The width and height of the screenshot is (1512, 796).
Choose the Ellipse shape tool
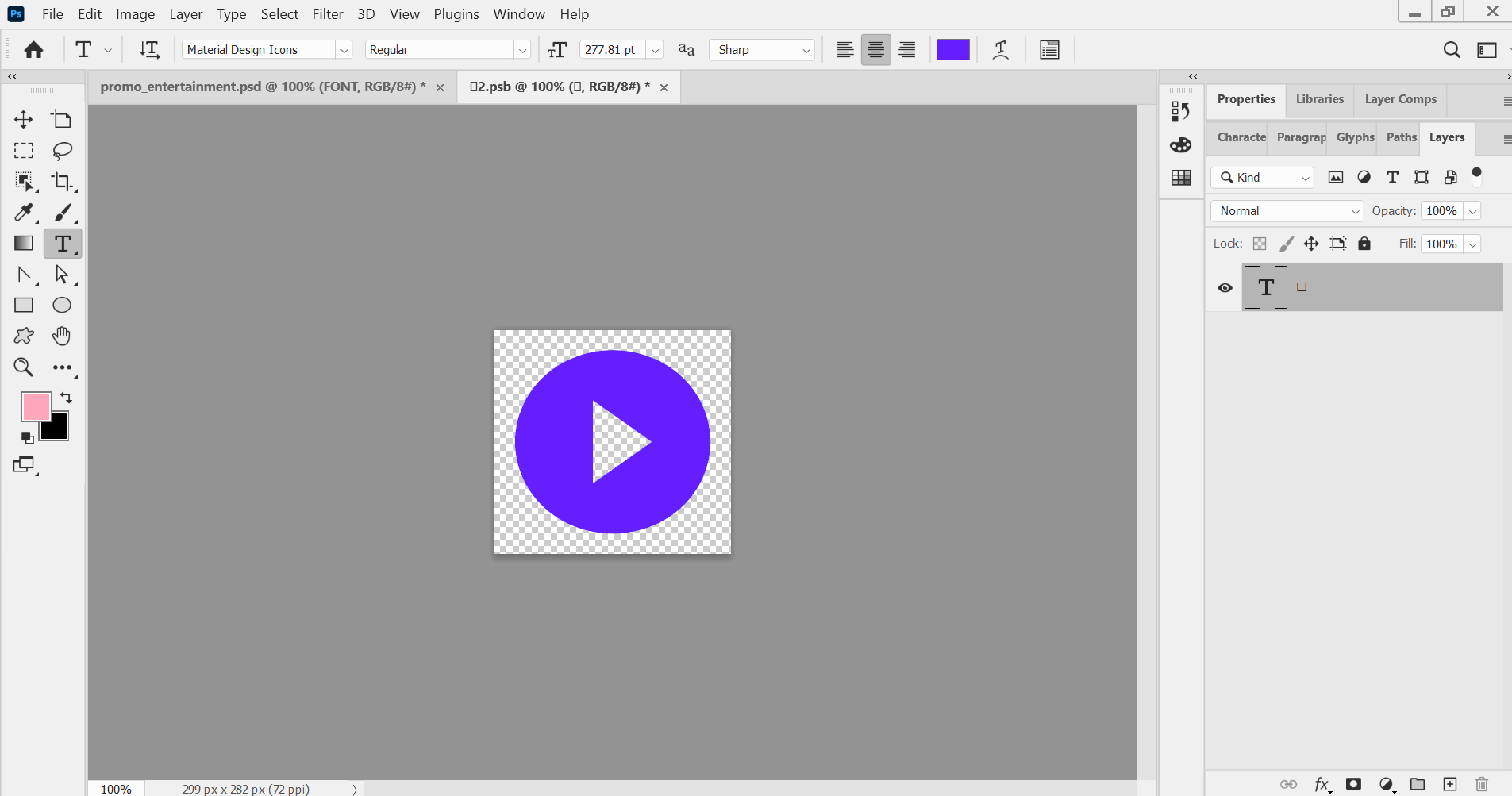(x=62, y=306)
